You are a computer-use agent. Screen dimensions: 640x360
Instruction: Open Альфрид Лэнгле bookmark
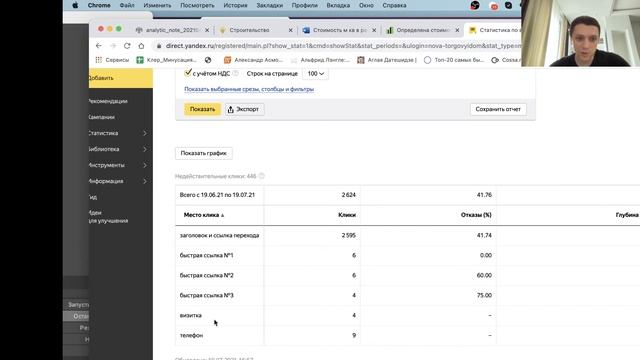tap(320, 60)
